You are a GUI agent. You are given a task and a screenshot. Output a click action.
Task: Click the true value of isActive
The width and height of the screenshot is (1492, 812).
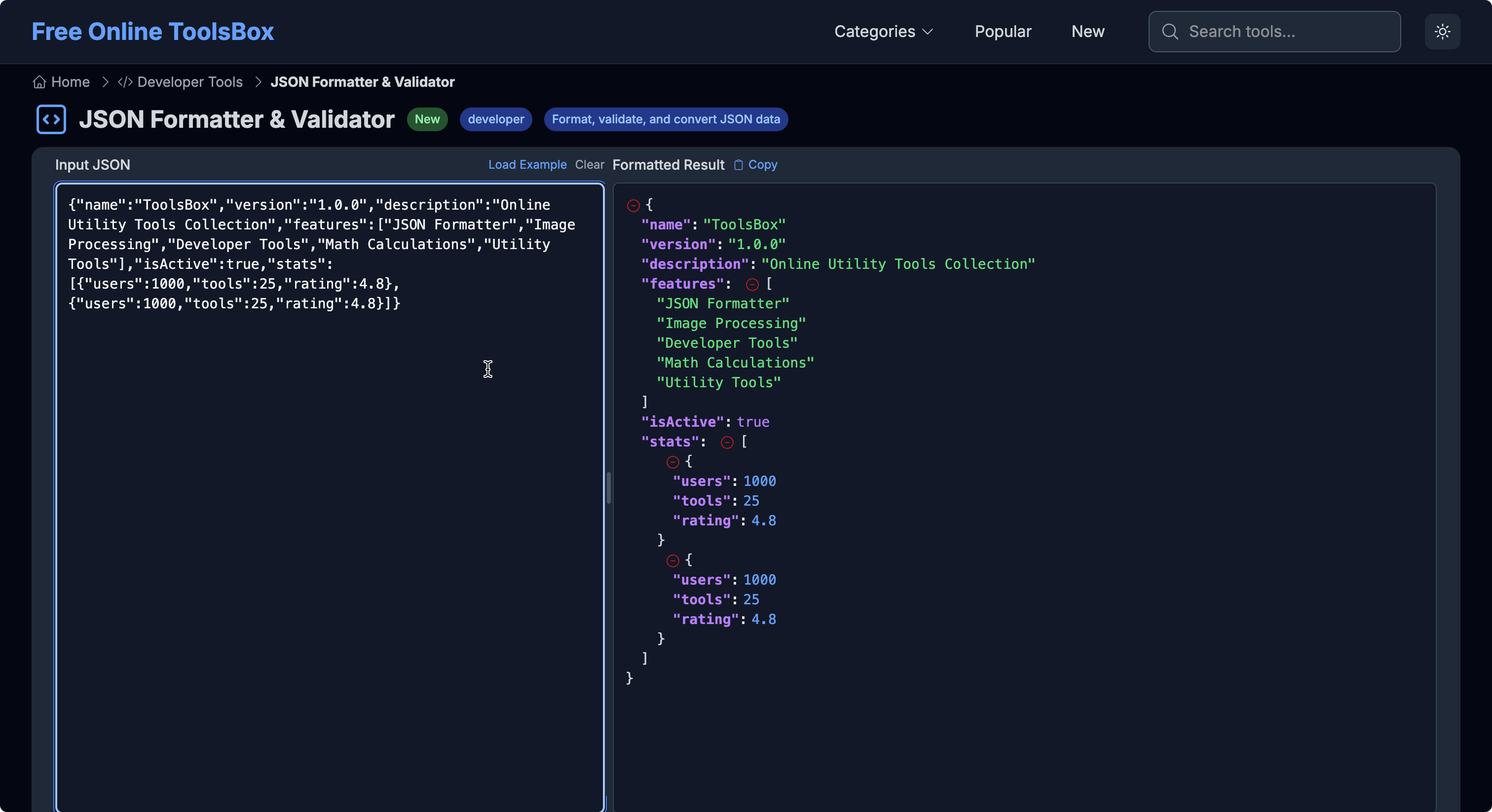click(x=753, y=422)
